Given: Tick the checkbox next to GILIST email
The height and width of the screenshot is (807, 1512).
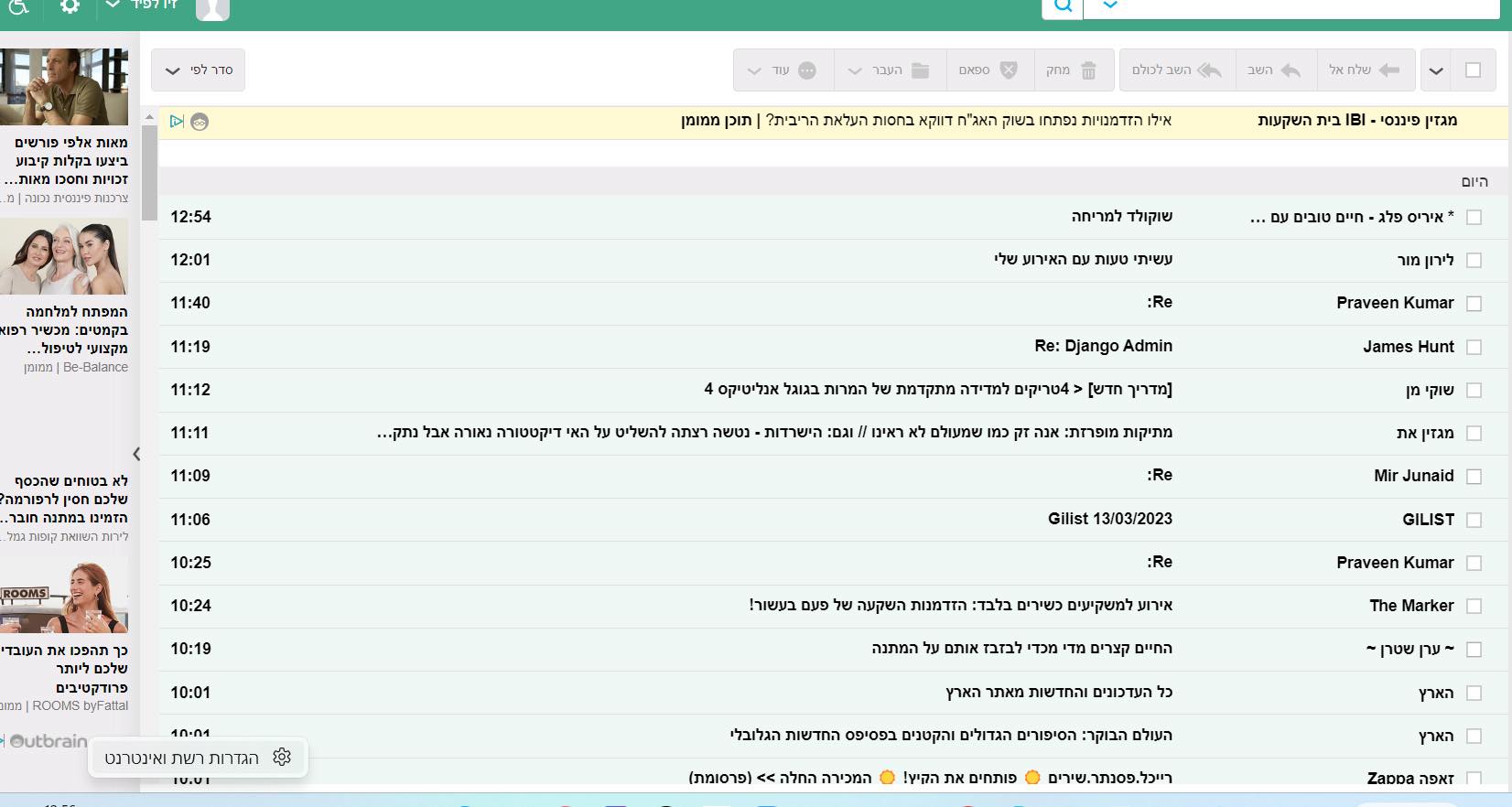Looking at the screenshot, I should click(x=1474, y=520).
